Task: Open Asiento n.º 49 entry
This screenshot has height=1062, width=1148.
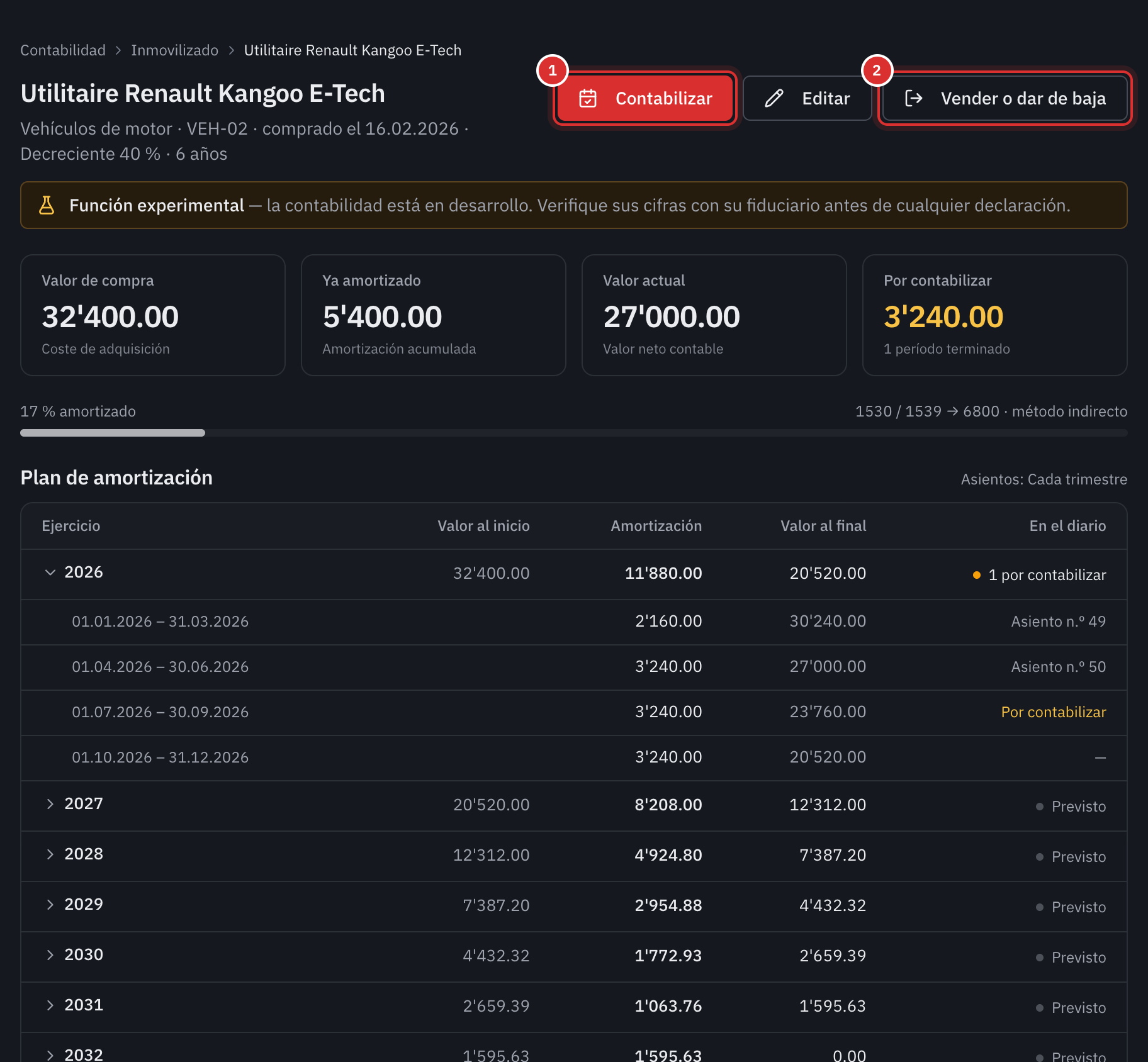Action: [x=1058, y=622]
